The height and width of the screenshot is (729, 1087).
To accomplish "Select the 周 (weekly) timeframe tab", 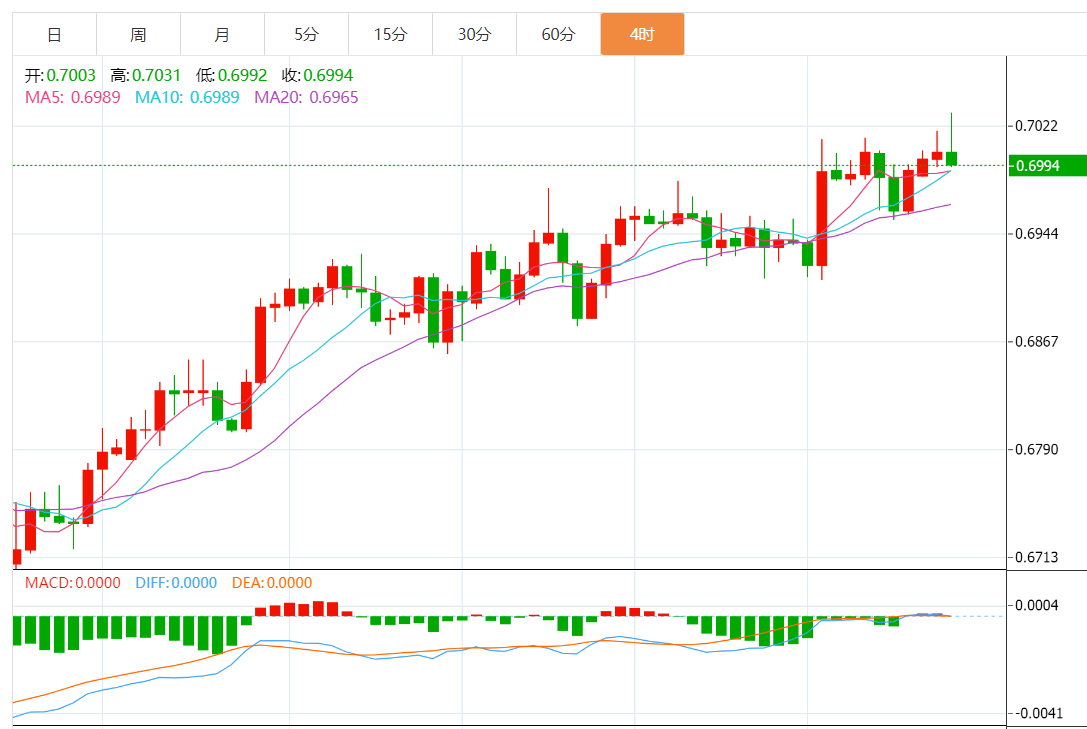I will (x=138, y=35).
